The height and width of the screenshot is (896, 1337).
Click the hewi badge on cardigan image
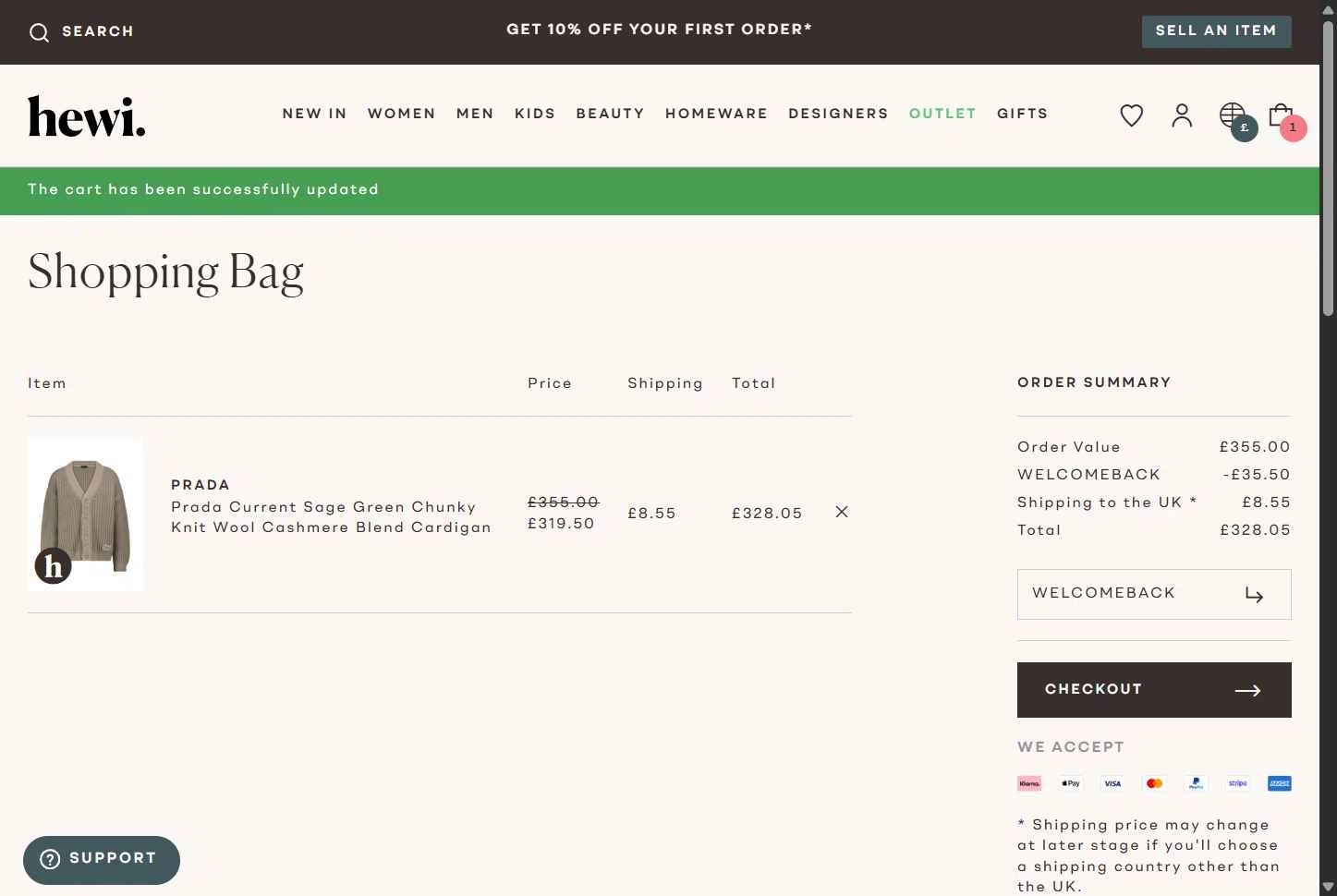[54, 565]
